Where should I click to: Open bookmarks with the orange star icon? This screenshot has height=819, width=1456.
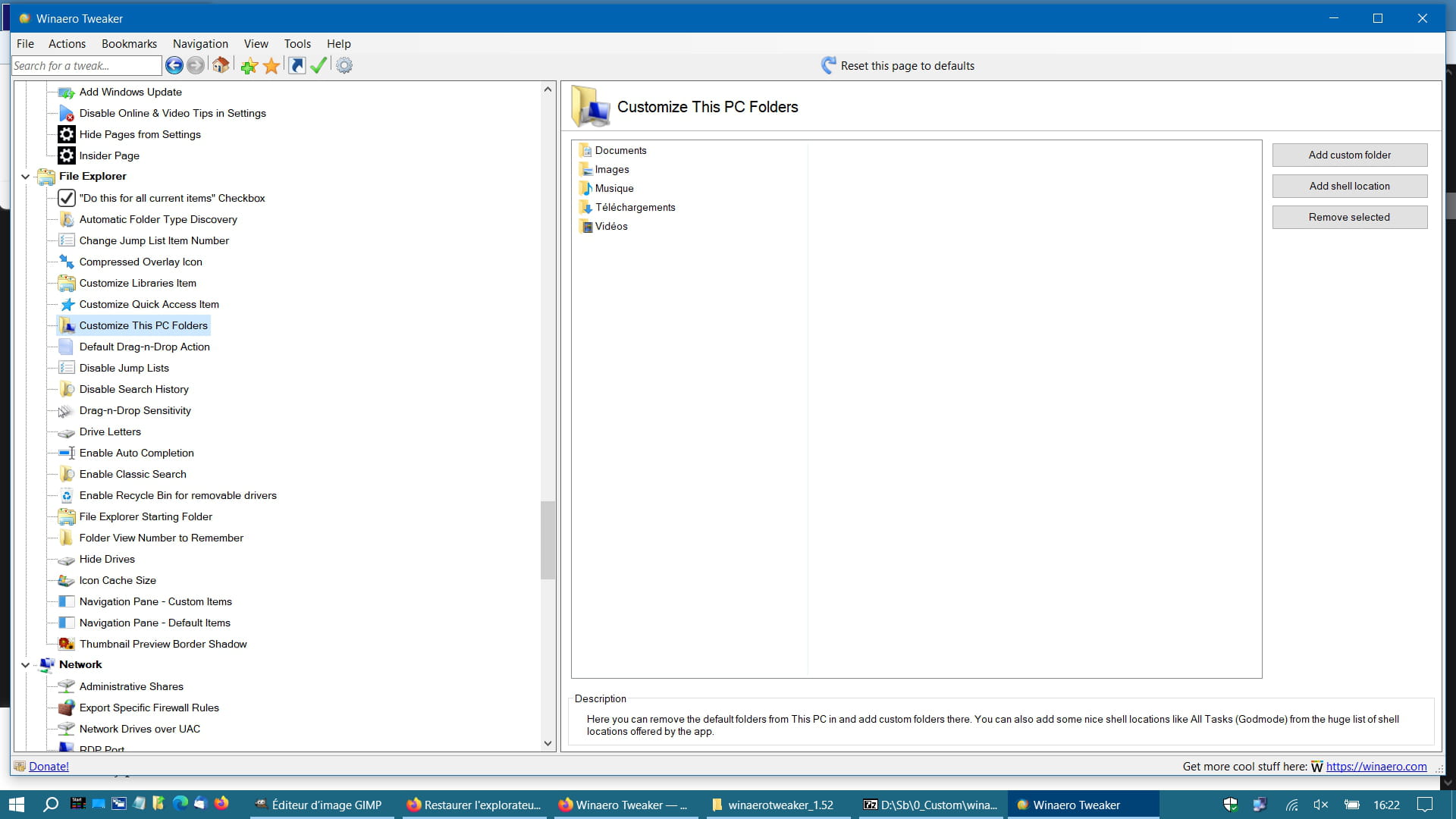tap(271, 66)
